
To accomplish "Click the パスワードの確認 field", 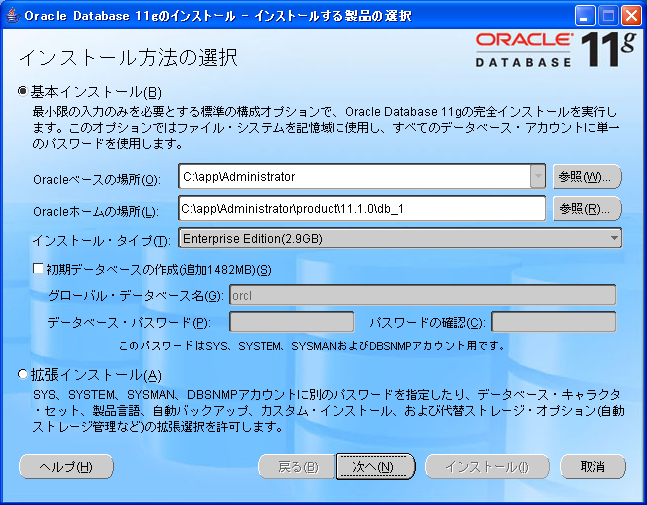I will (554, 322).
